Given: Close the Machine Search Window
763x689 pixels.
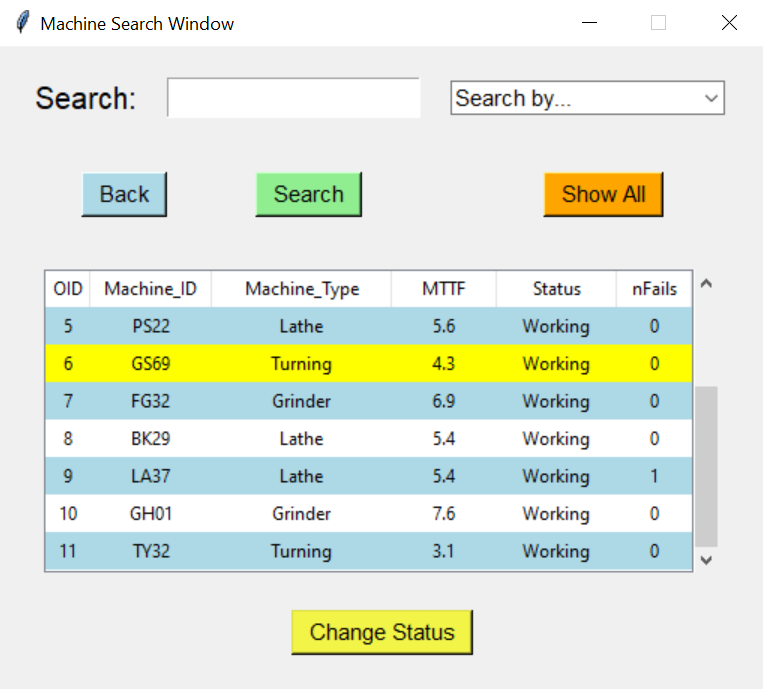Looking at the screenshot, I should tap(729, 22).
